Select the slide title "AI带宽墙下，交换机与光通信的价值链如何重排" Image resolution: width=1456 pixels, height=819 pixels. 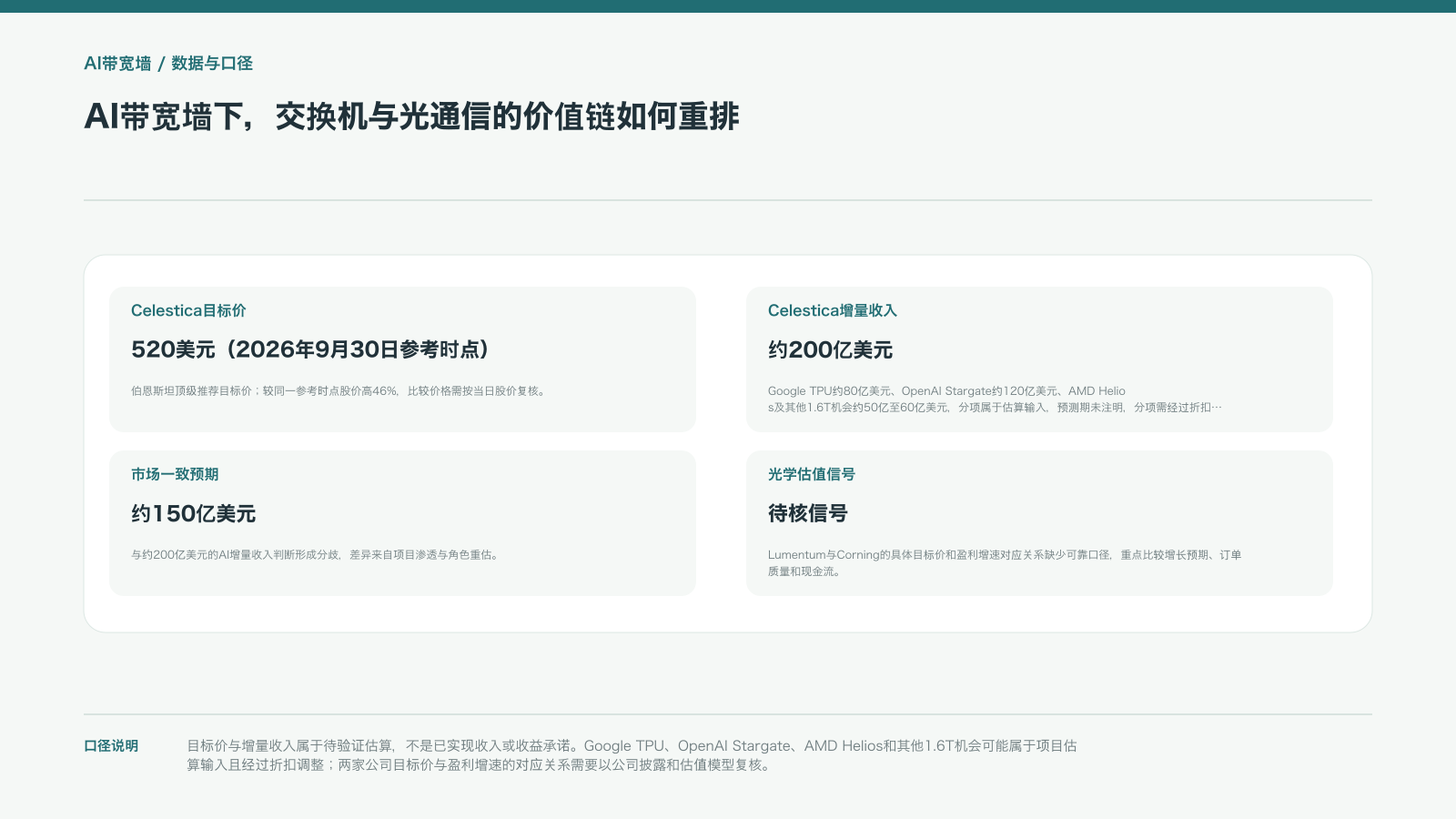[x=411, y=116]
